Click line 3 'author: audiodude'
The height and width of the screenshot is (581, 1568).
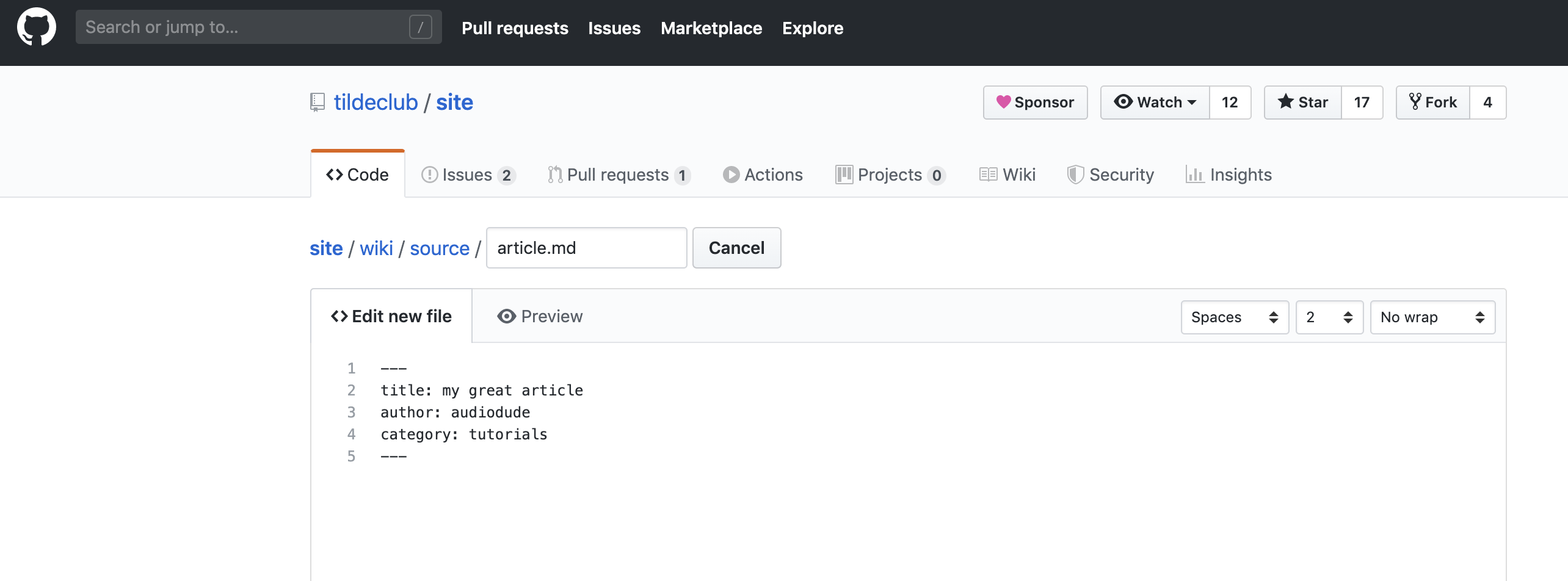[456, 413]
